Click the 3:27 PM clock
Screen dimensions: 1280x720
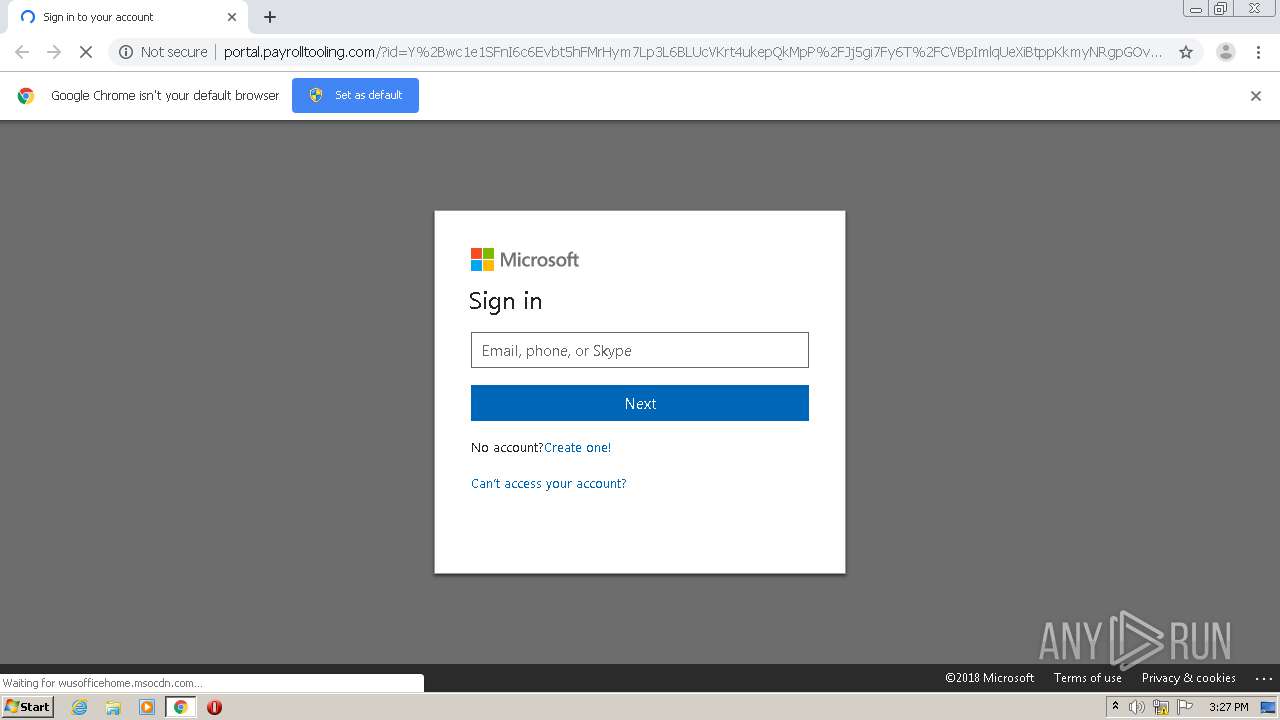point(1228,707)
